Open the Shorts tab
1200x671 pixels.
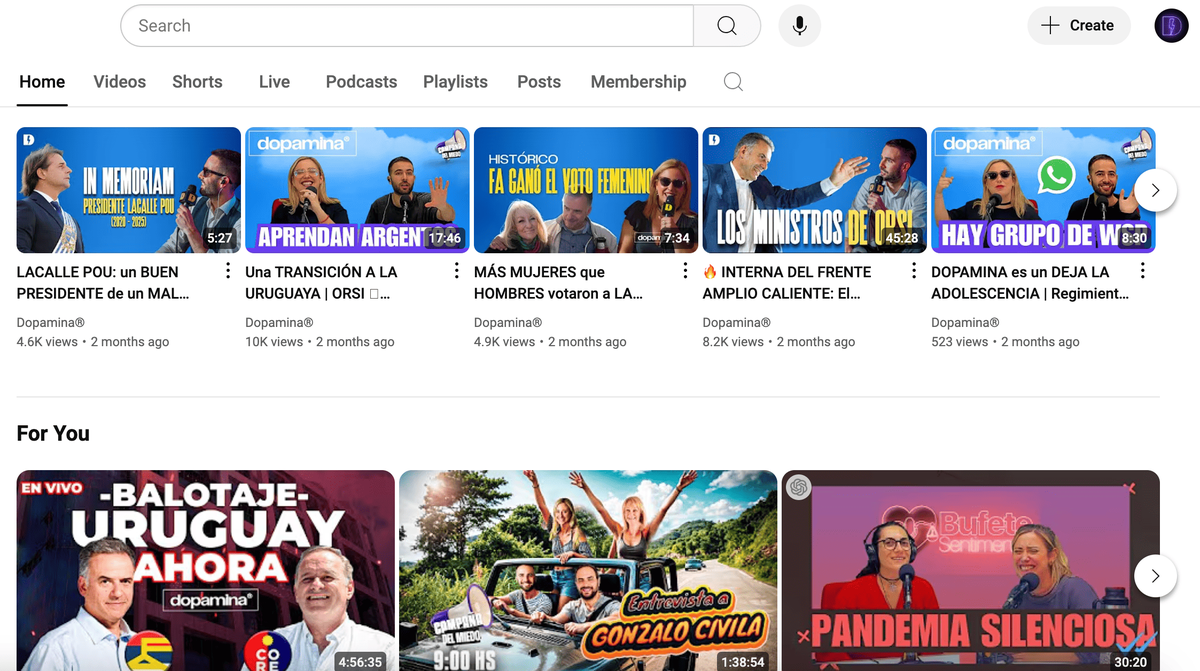point(197,82)
